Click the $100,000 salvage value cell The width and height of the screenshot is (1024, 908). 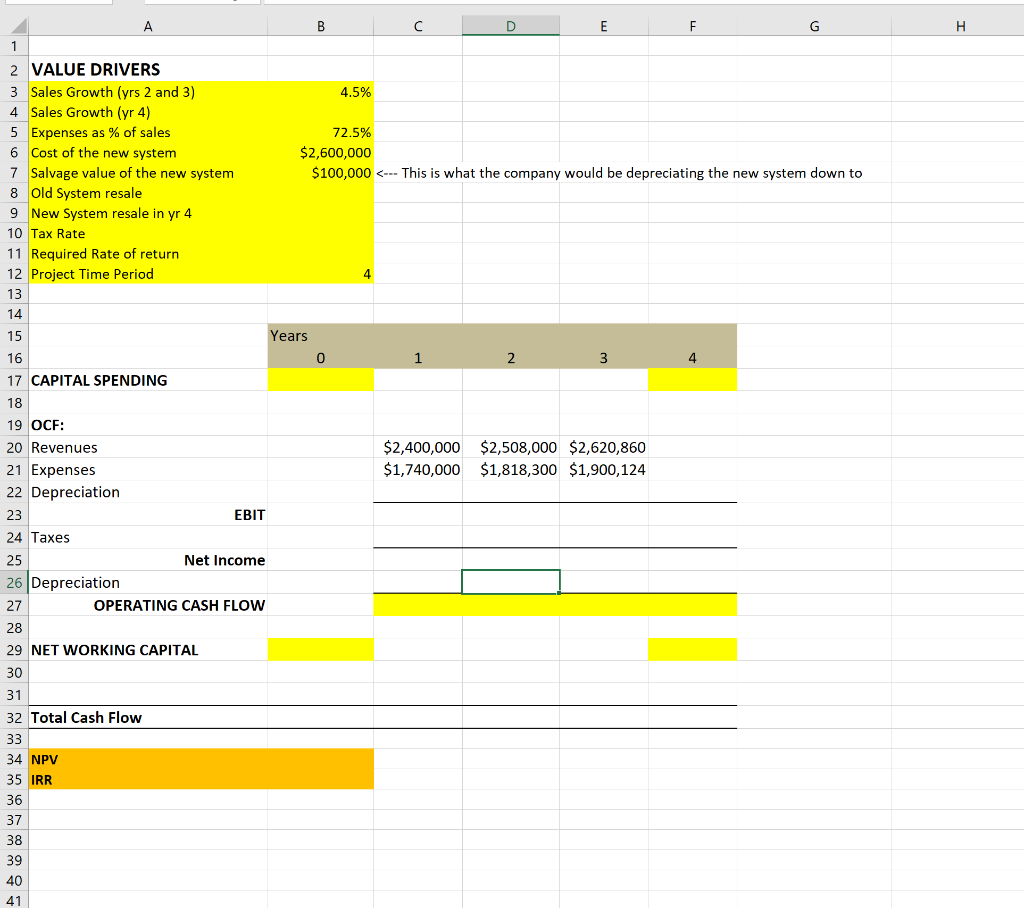point(320,172)
